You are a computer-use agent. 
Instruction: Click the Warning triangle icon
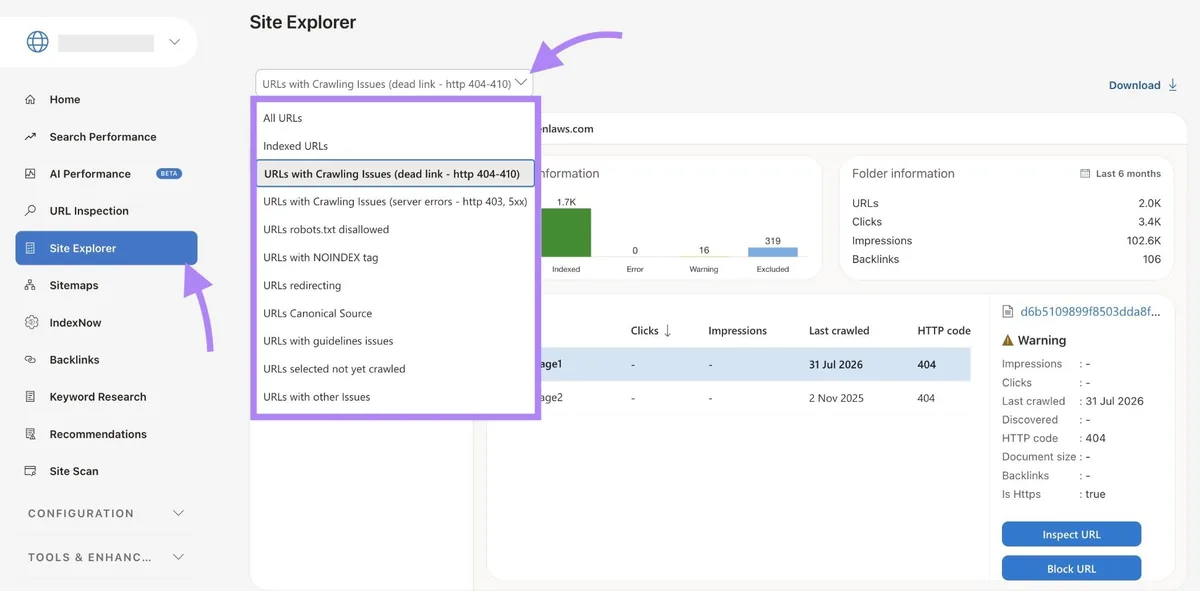pos(1008,340)
